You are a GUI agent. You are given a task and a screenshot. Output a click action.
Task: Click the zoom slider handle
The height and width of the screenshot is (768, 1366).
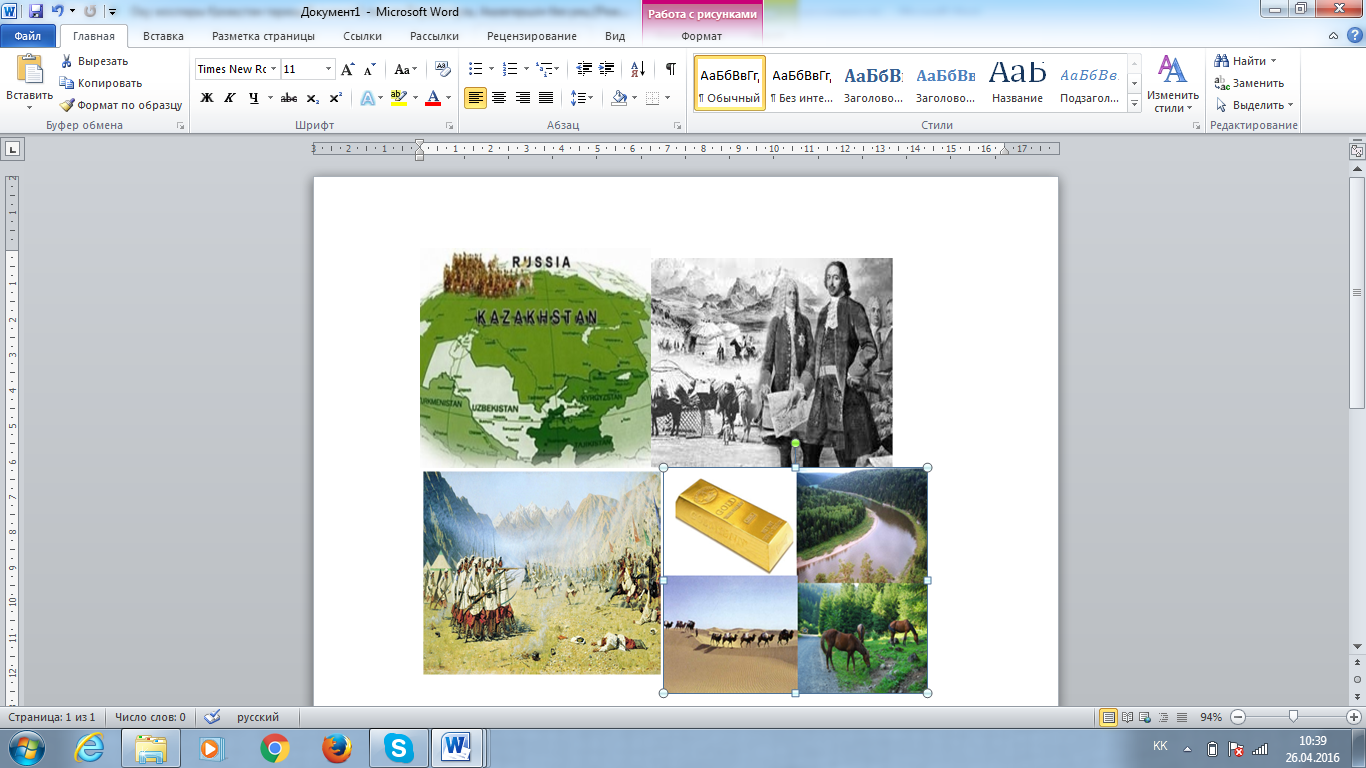tap(1294, 717)
